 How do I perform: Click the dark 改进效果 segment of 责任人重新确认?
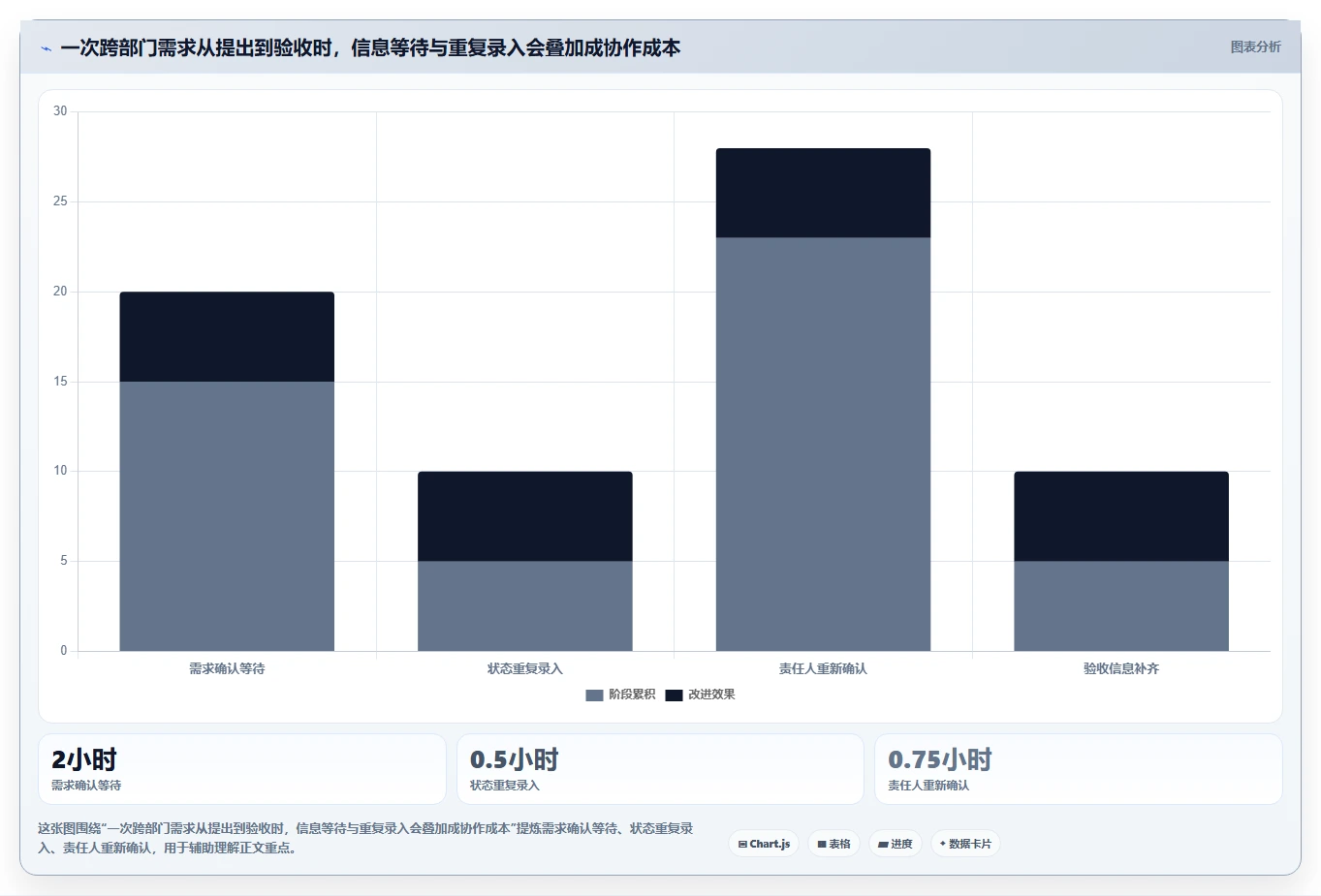coord(823,193)
